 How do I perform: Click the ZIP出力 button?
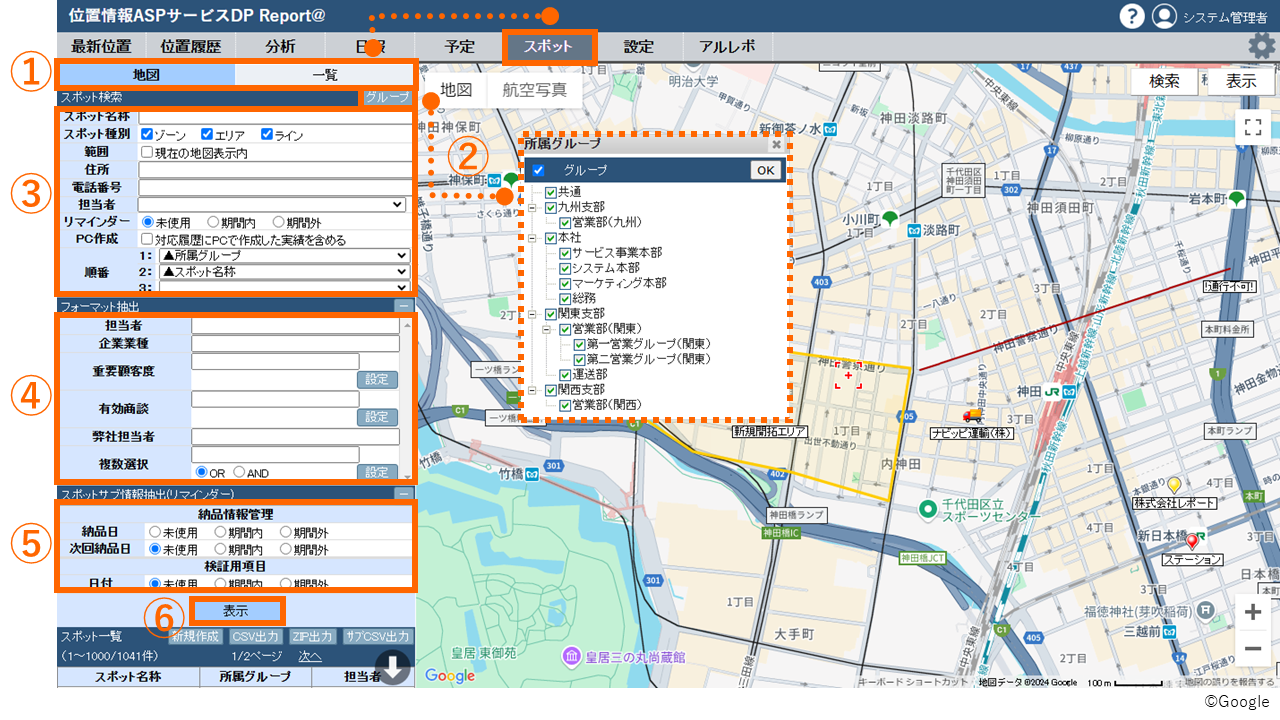click(312, 636)
